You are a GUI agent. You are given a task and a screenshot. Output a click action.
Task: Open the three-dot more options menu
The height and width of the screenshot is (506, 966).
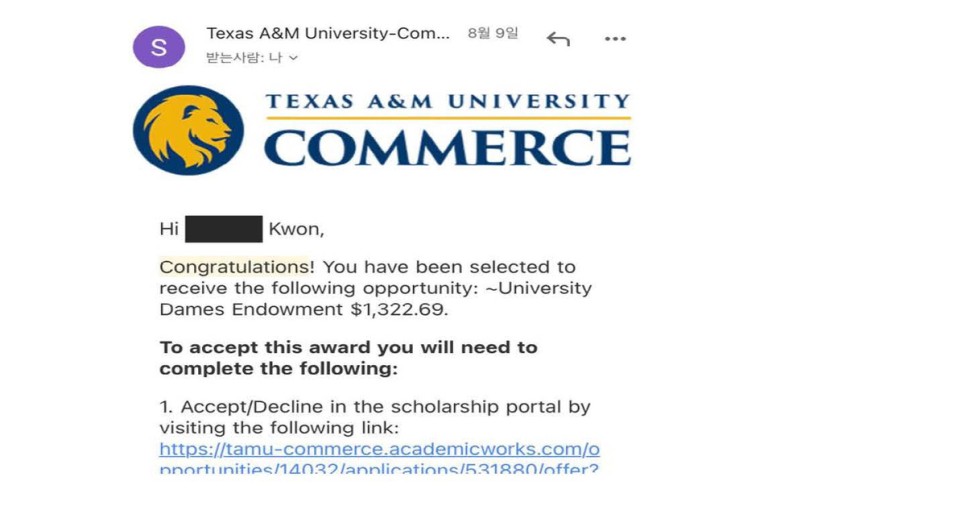point(615,39)
